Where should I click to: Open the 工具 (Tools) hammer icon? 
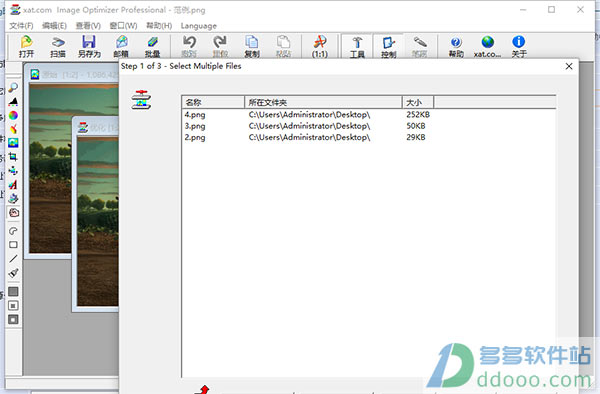(x=357, y=46)
